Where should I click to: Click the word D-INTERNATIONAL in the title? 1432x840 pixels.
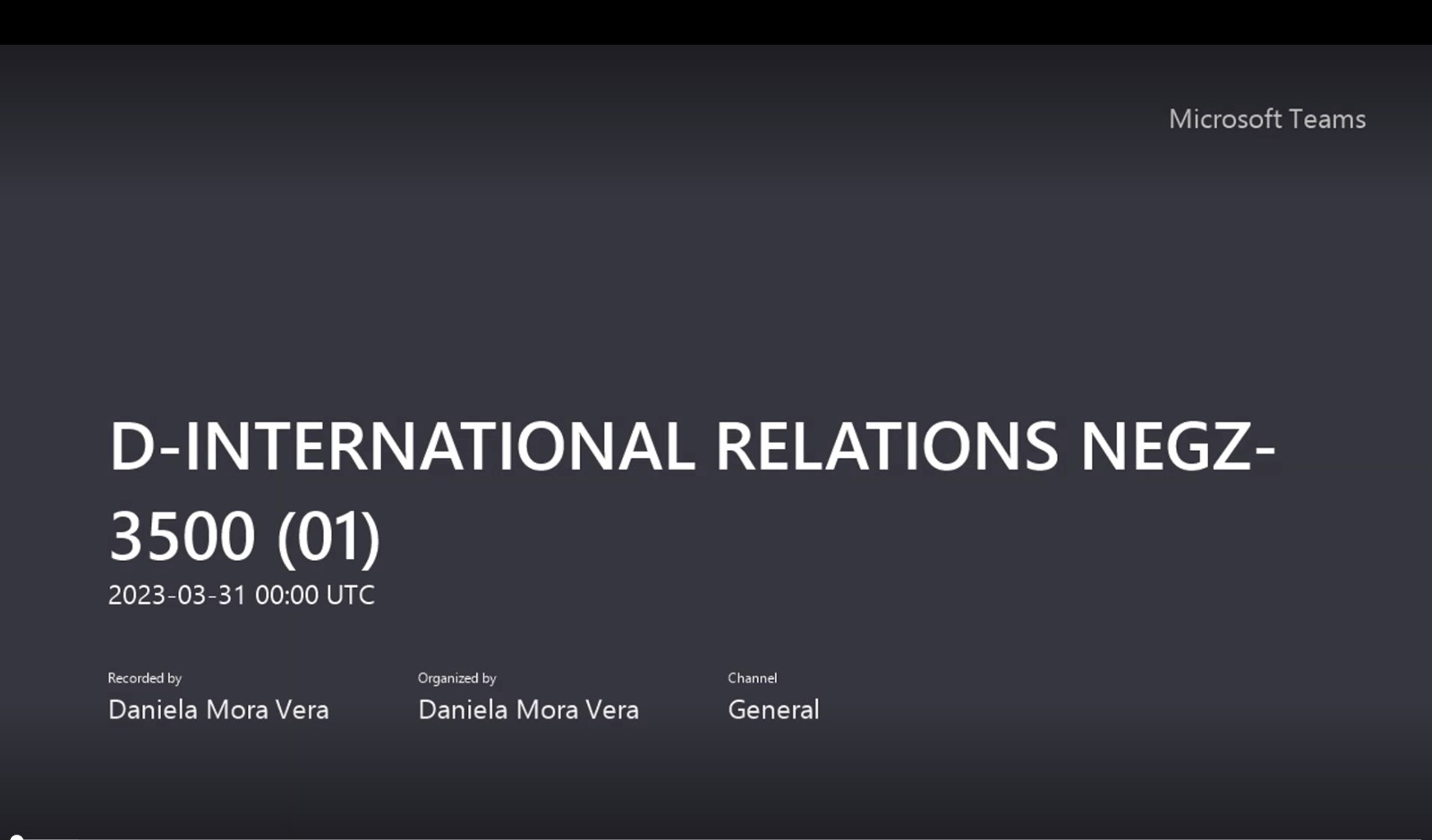[401, 445]
